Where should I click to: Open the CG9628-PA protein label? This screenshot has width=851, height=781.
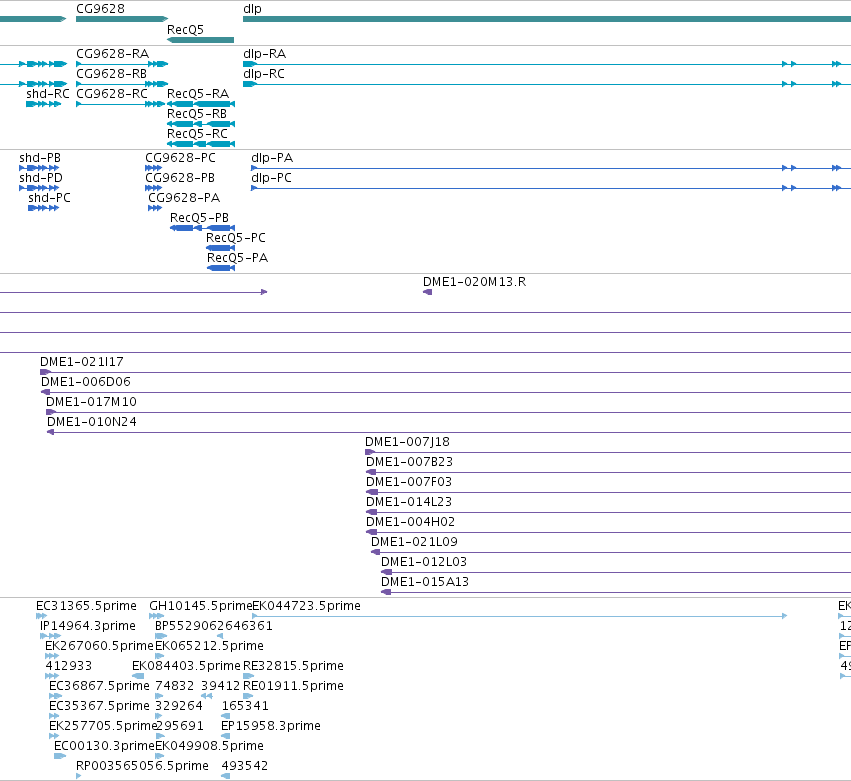point(184,198)
